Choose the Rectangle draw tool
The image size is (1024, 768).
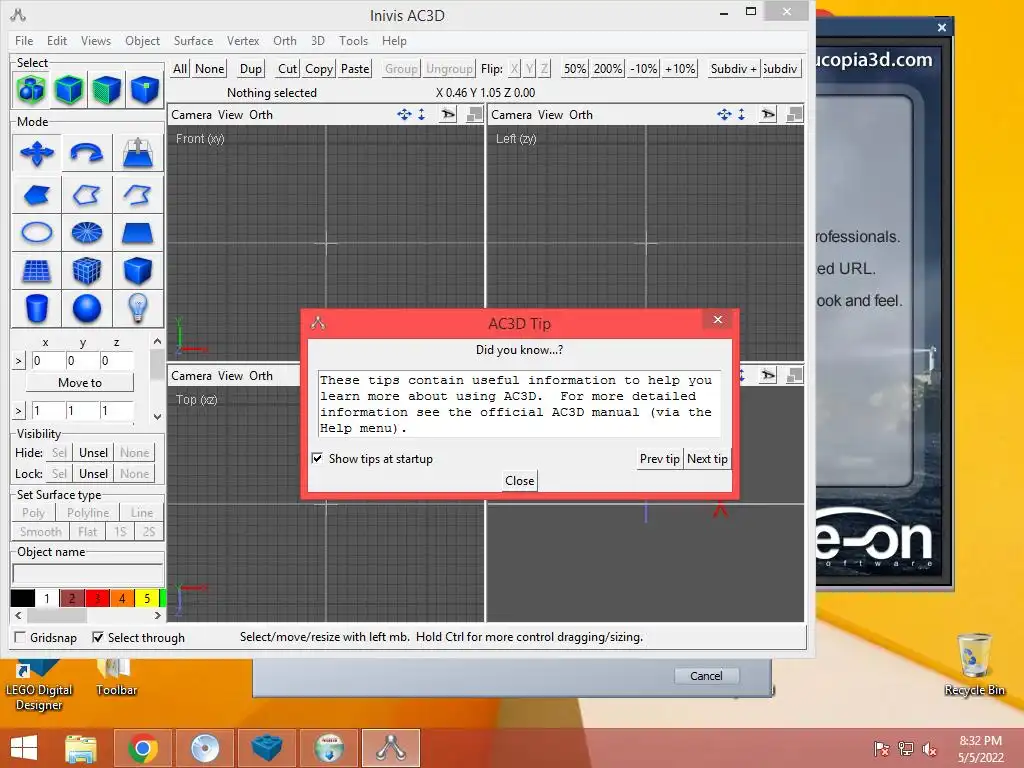coord(138,232)
